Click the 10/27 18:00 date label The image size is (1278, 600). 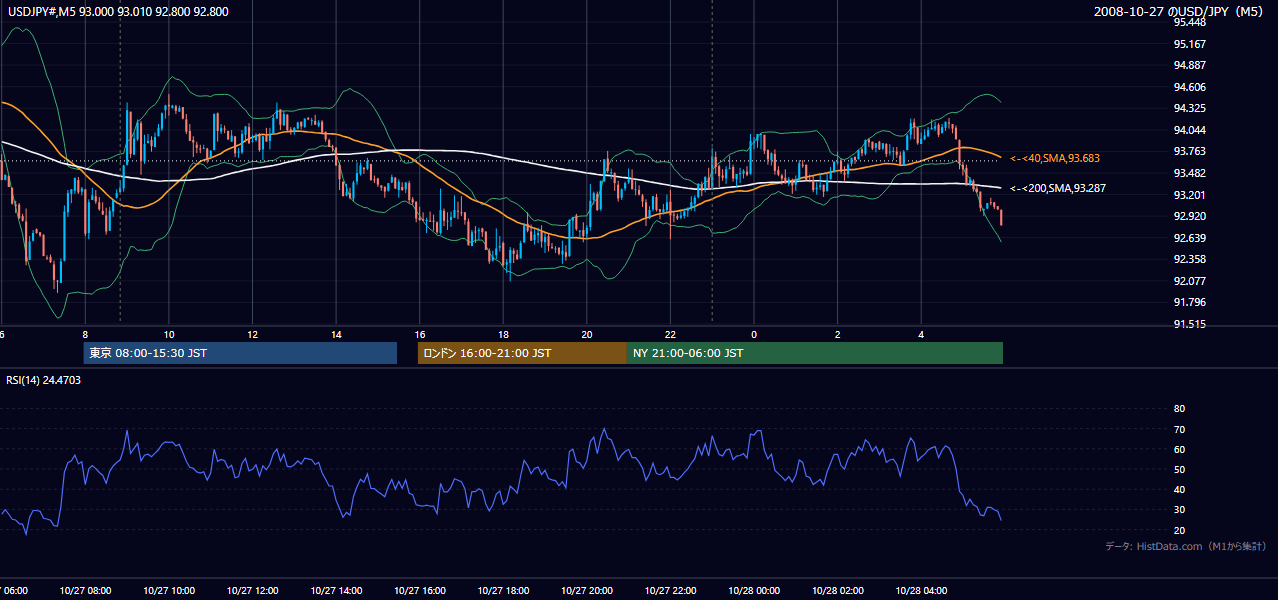pyautogui.click(x=503, y=591)
